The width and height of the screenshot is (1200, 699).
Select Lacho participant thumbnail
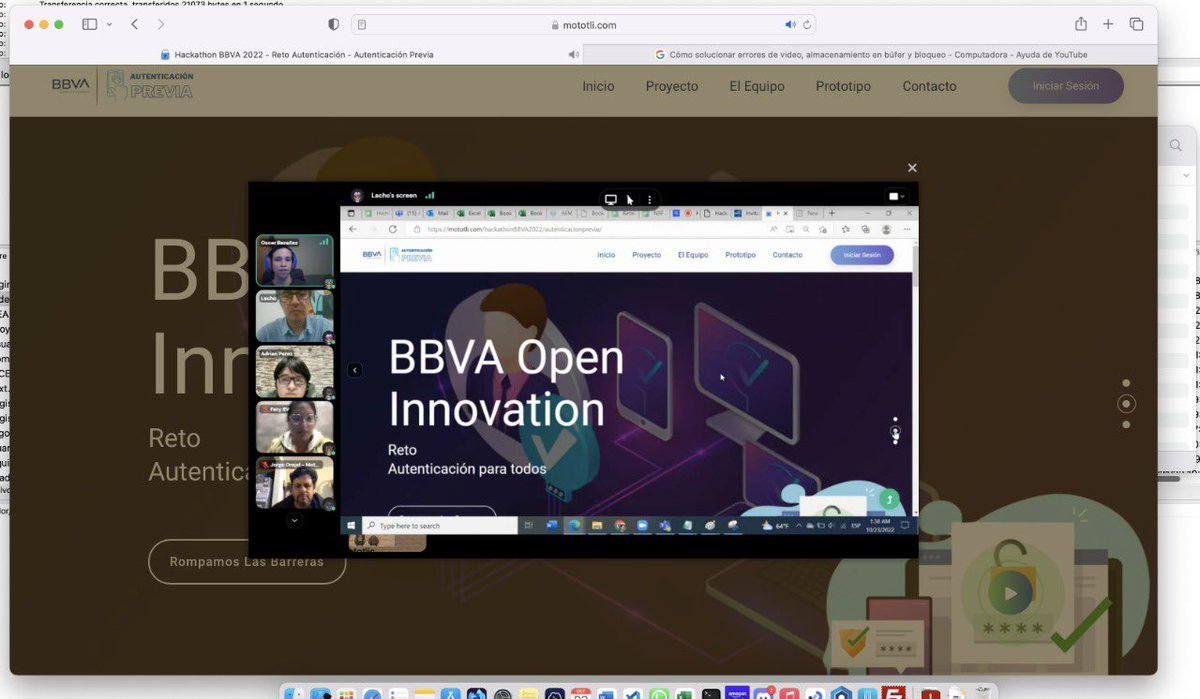pyautogui.click(x=294, y=317)
